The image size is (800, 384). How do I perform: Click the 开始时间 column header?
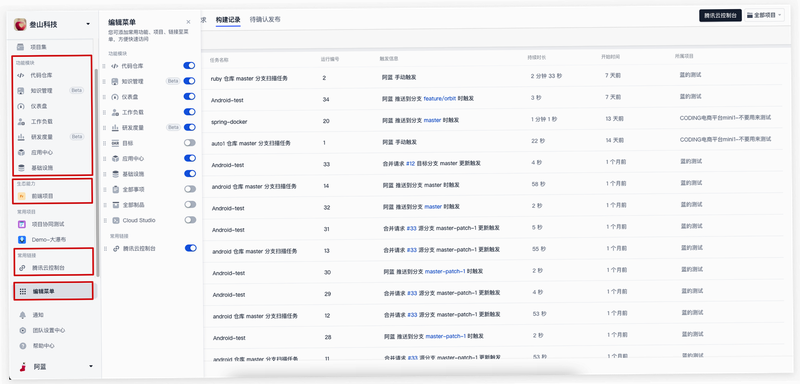tap(611, 57)
